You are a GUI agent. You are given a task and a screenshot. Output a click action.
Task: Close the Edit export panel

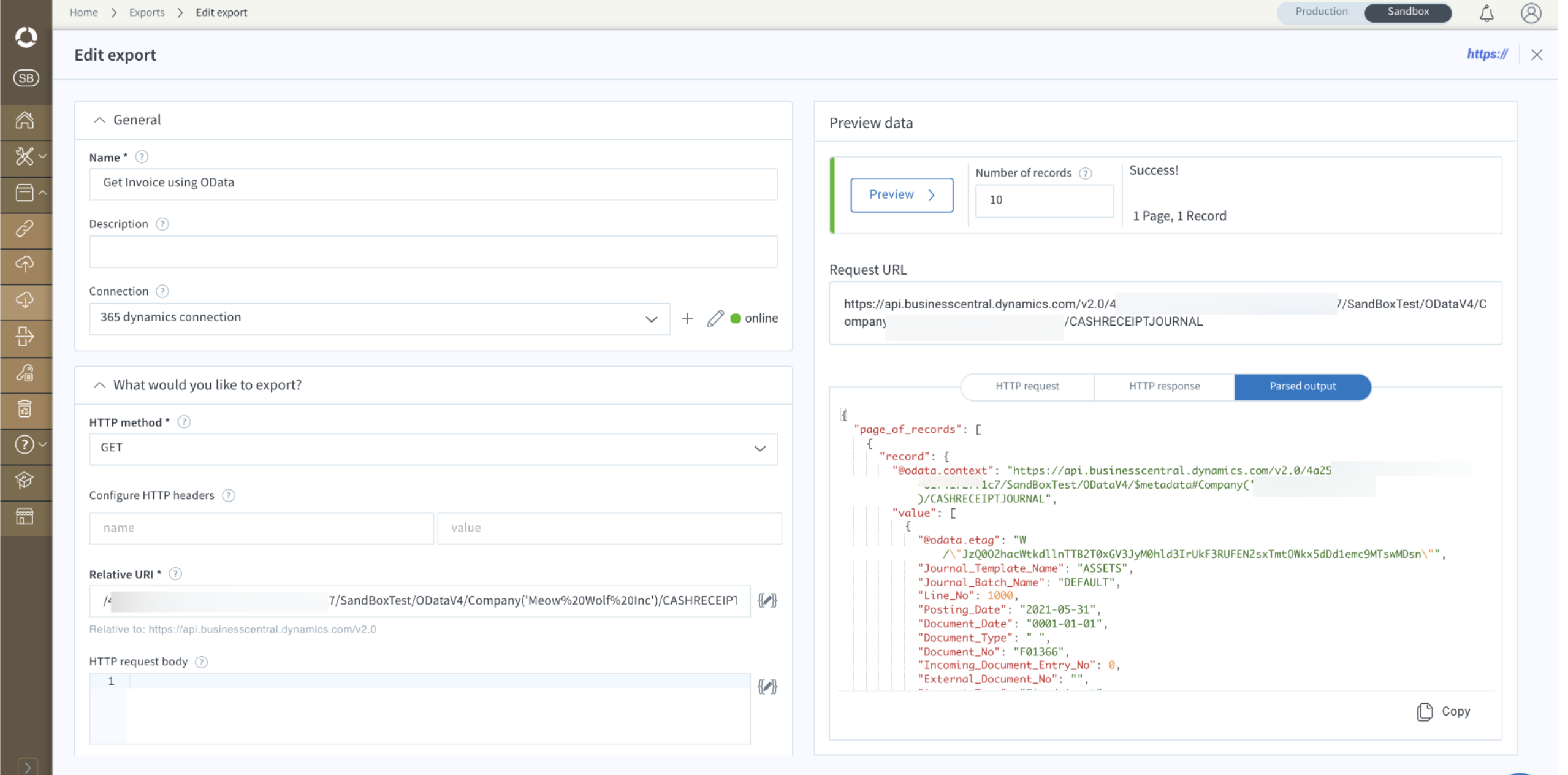pyautogui.click(x=1537, y=55)
